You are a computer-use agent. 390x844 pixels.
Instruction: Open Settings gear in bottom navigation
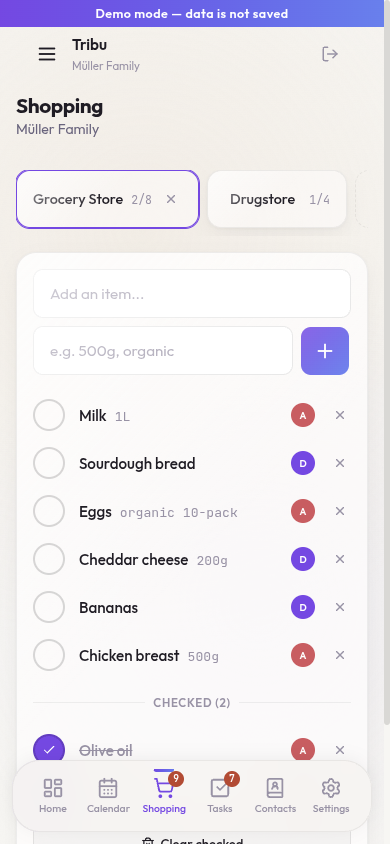(x=331, y=796)
